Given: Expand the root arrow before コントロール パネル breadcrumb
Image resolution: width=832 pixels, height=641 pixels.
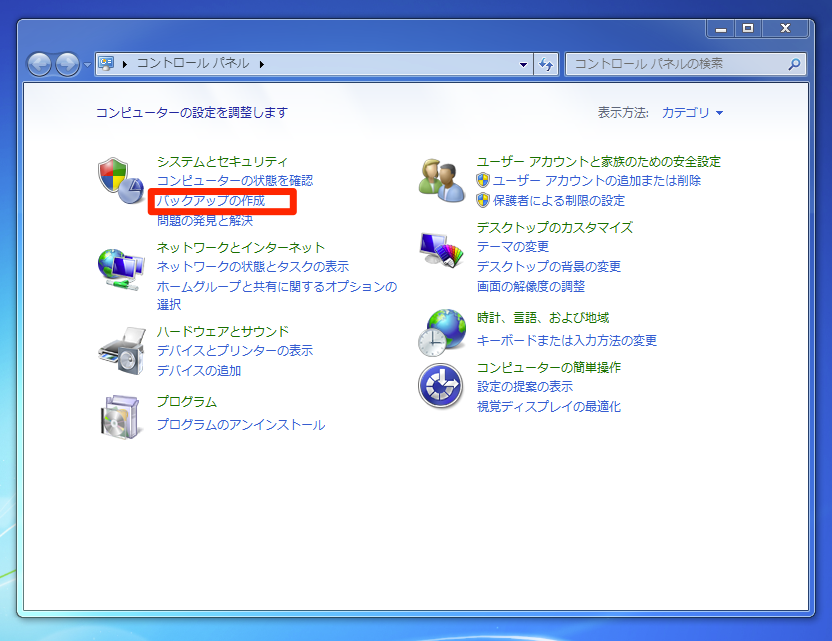Looking at the screenshot, I should (125, 64).
